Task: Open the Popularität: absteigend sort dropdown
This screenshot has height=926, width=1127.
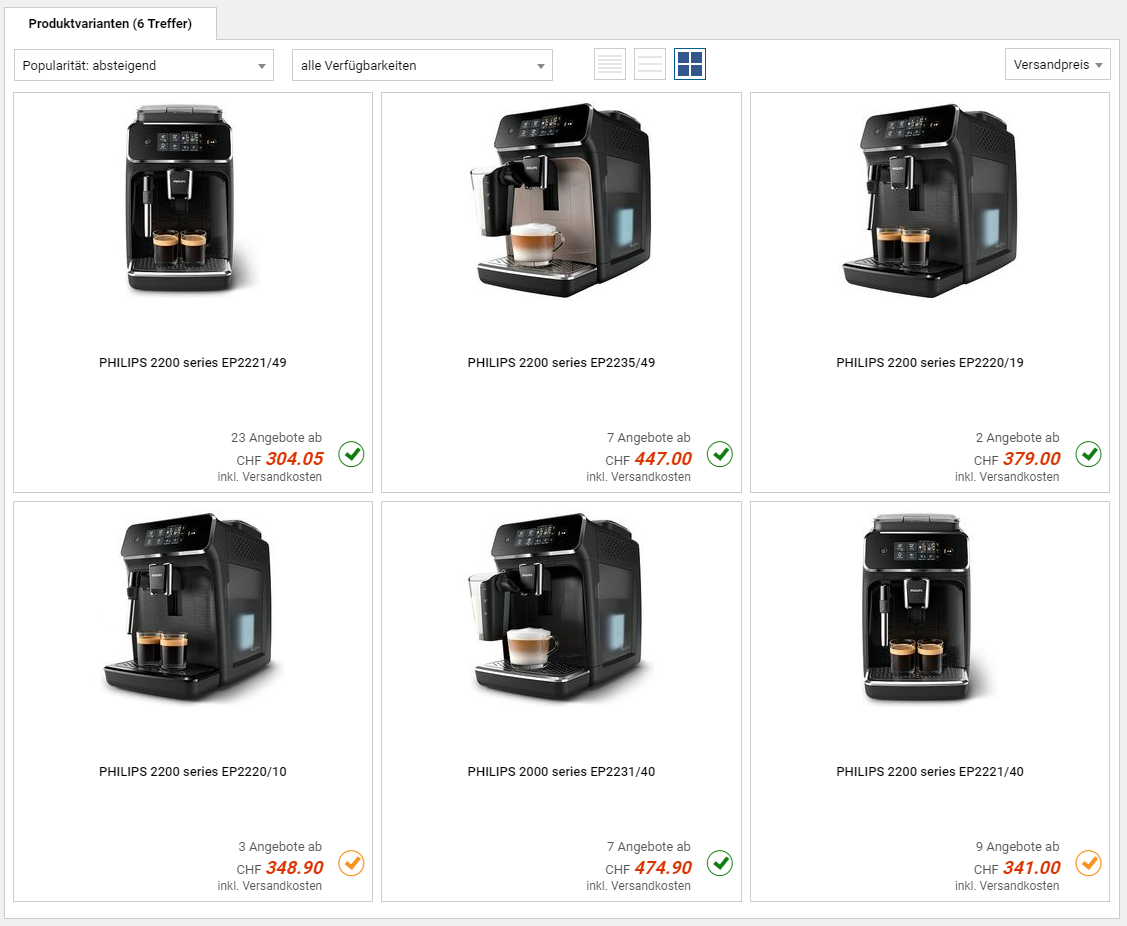Action: [x=144, y=65]
